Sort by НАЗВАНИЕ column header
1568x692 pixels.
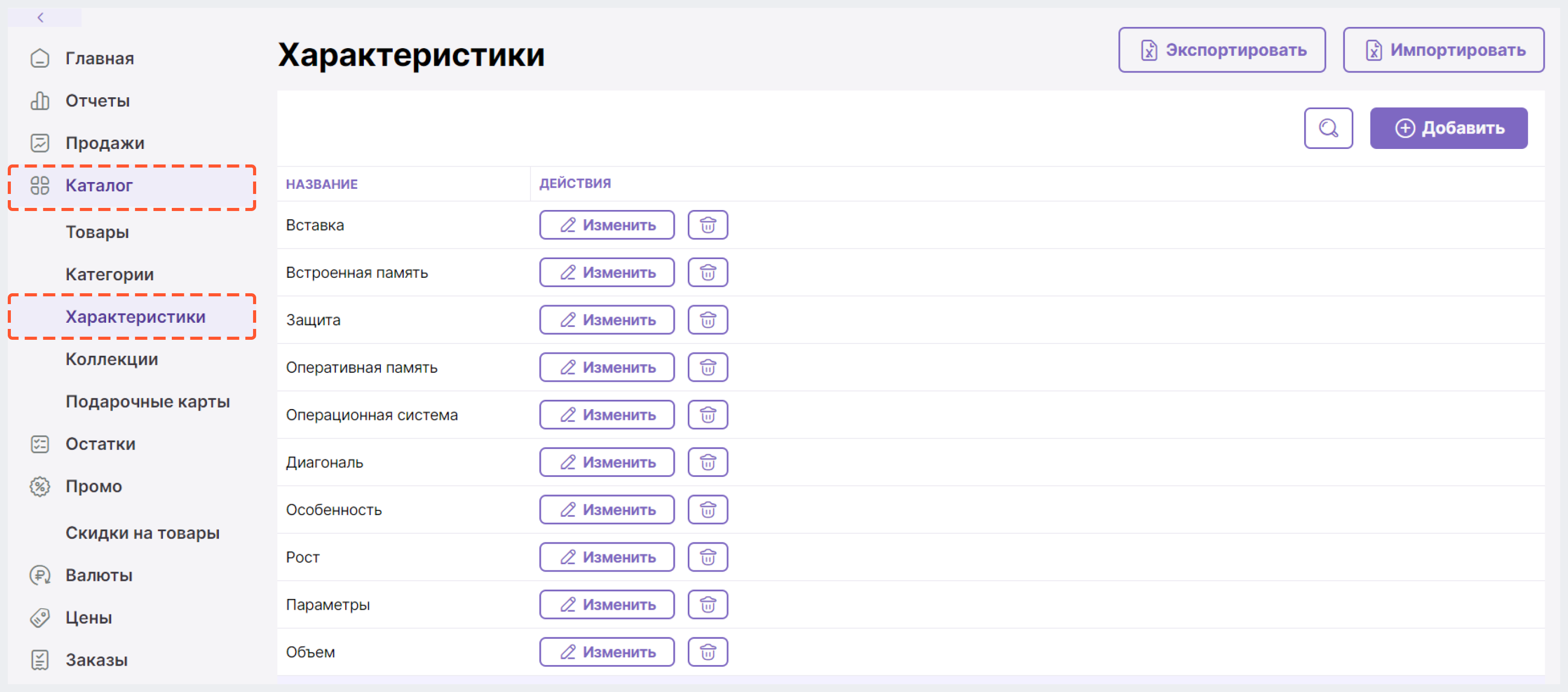(x=321, y=184)
